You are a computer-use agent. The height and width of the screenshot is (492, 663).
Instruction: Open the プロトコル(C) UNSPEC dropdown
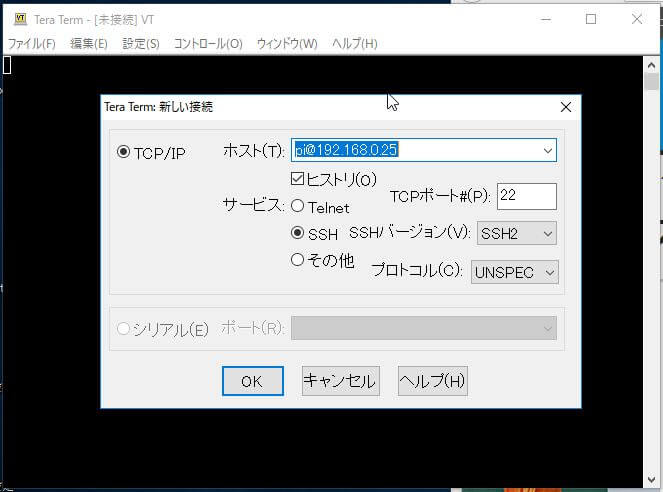tap(515, 272)
